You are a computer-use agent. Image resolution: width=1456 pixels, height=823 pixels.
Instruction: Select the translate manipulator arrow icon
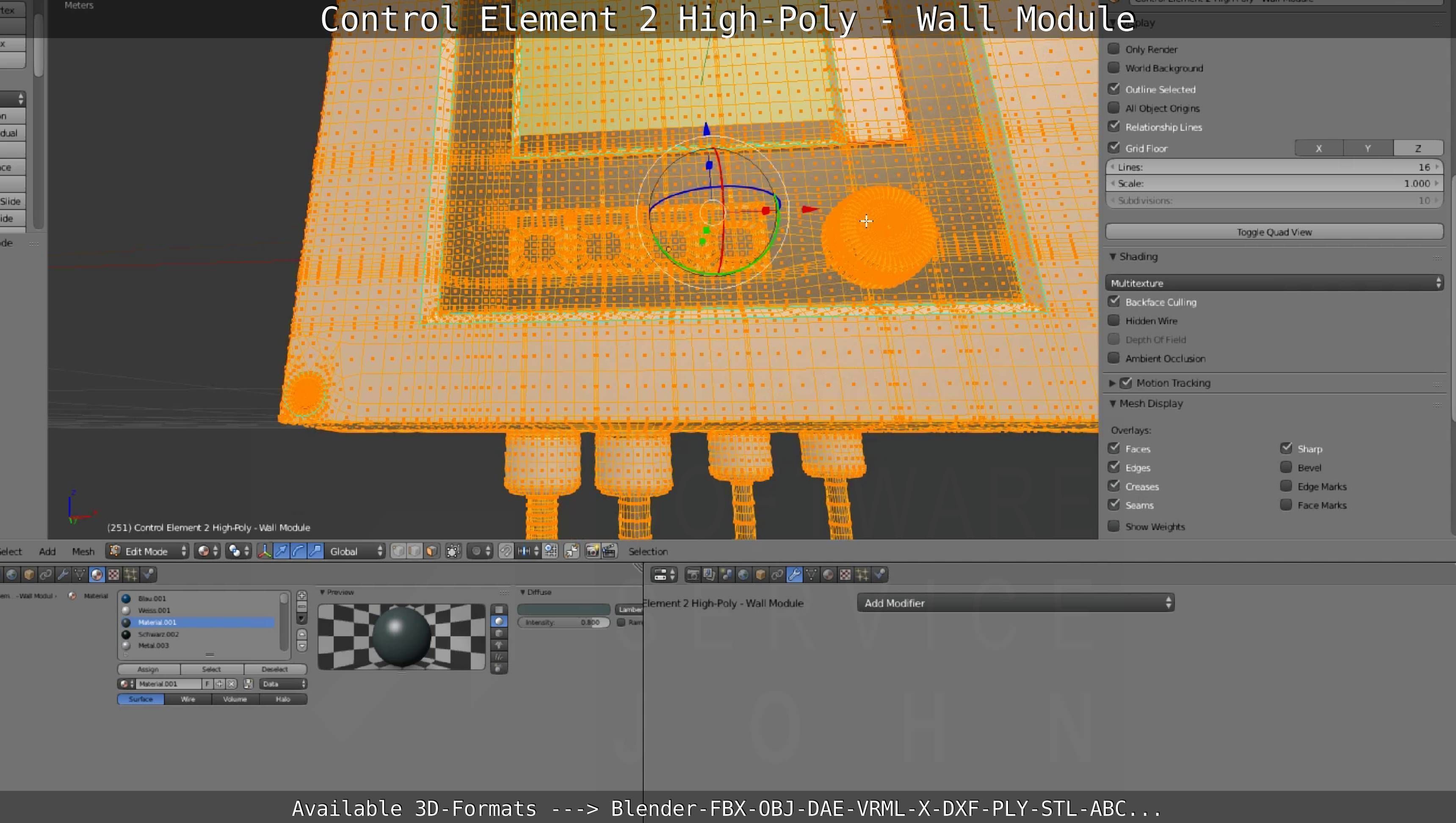(281, 551)
